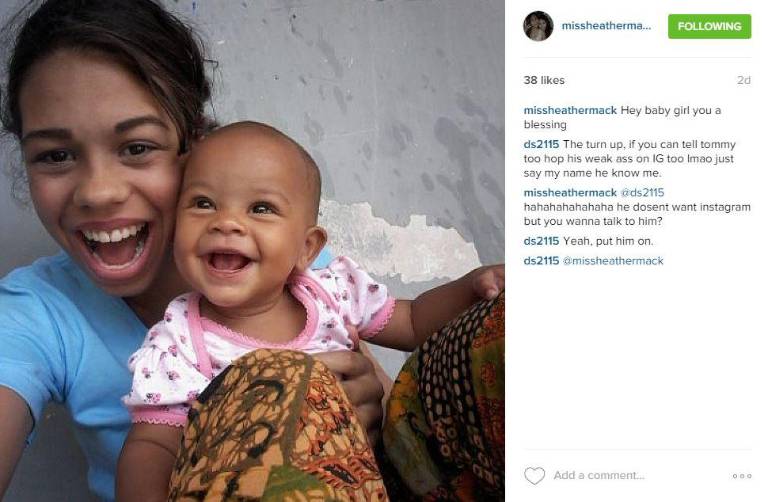Click the @missheathermack mention link
The image size is (768, 502).
[x=613, y=261]
